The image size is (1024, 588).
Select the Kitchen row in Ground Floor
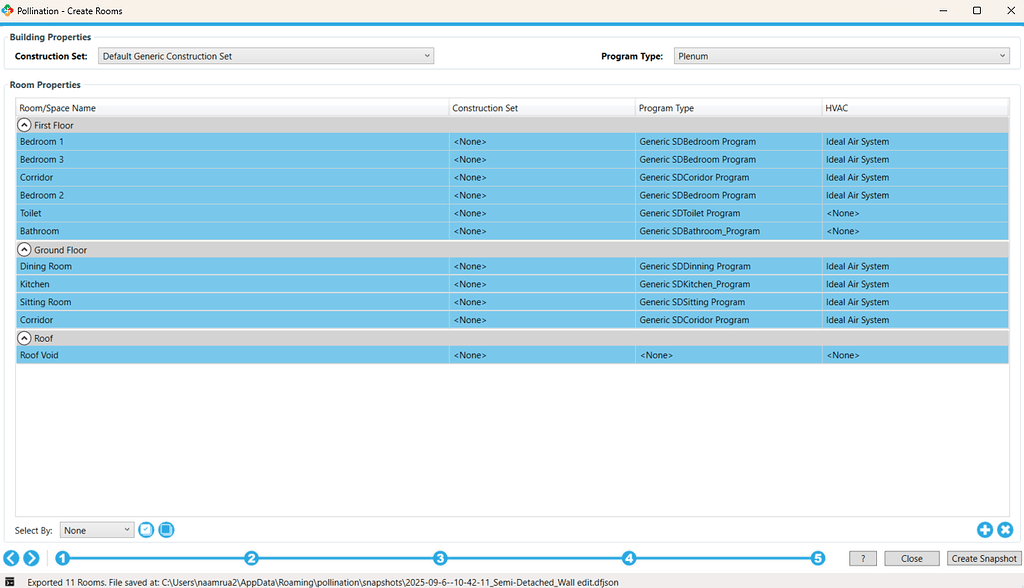click(x=200, y=284)
